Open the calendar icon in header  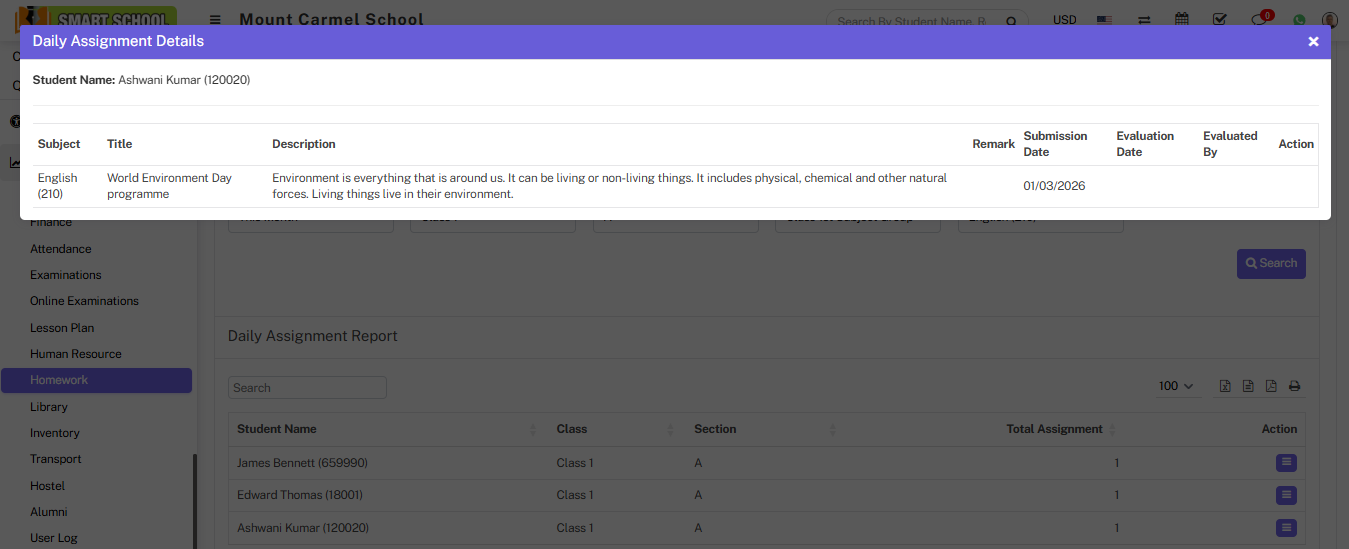click(x=1182, y=20)
